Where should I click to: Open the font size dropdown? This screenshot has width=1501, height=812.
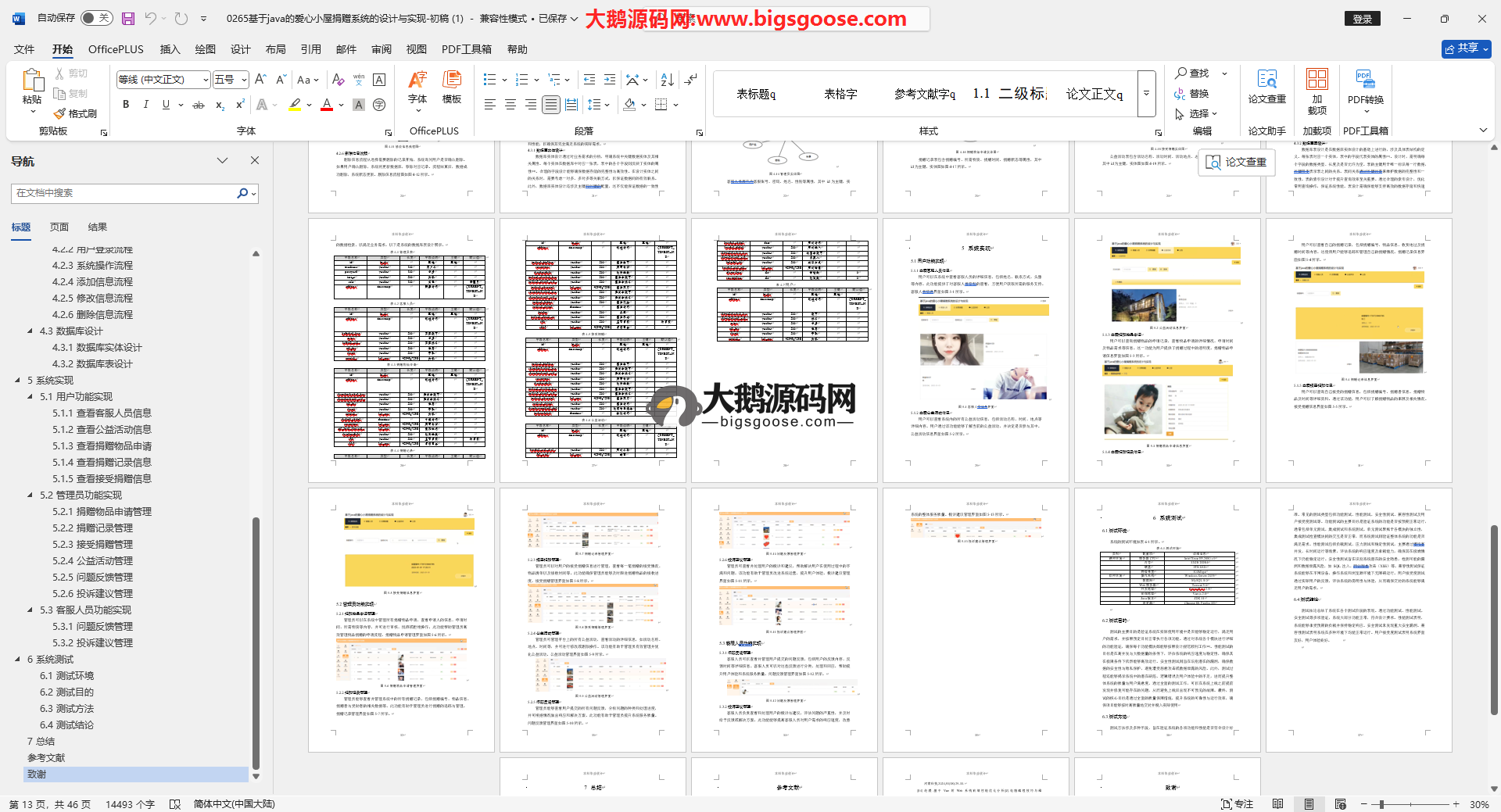click(x=244, y=80)
